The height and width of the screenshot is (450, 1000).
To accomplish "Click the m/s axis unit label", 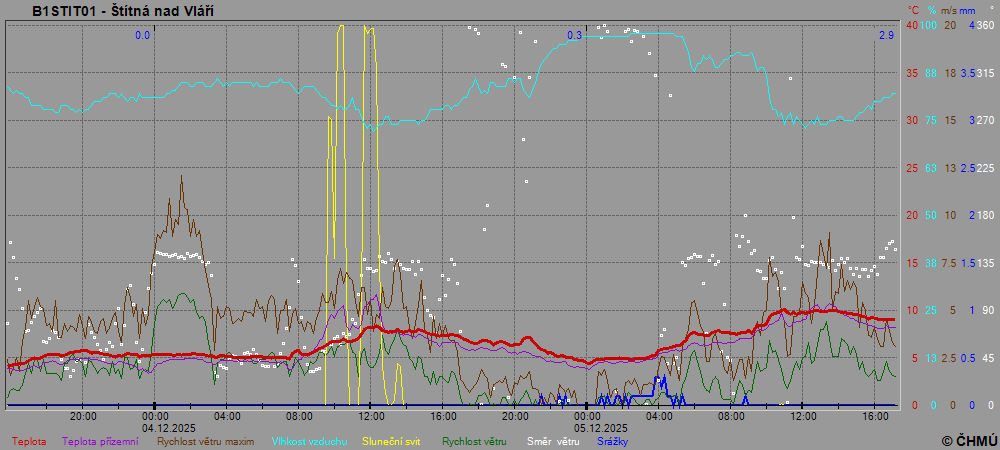I will (x=947, y=10).
